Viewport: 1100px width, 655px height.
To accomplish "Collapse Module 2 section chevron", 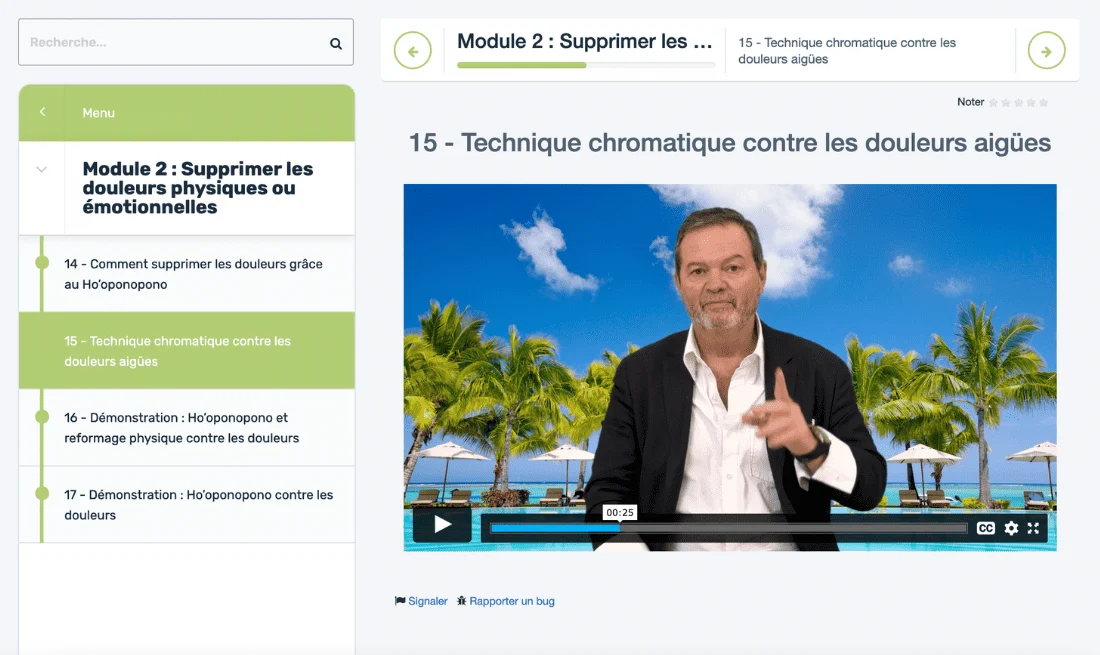I will tap(41, 169).
